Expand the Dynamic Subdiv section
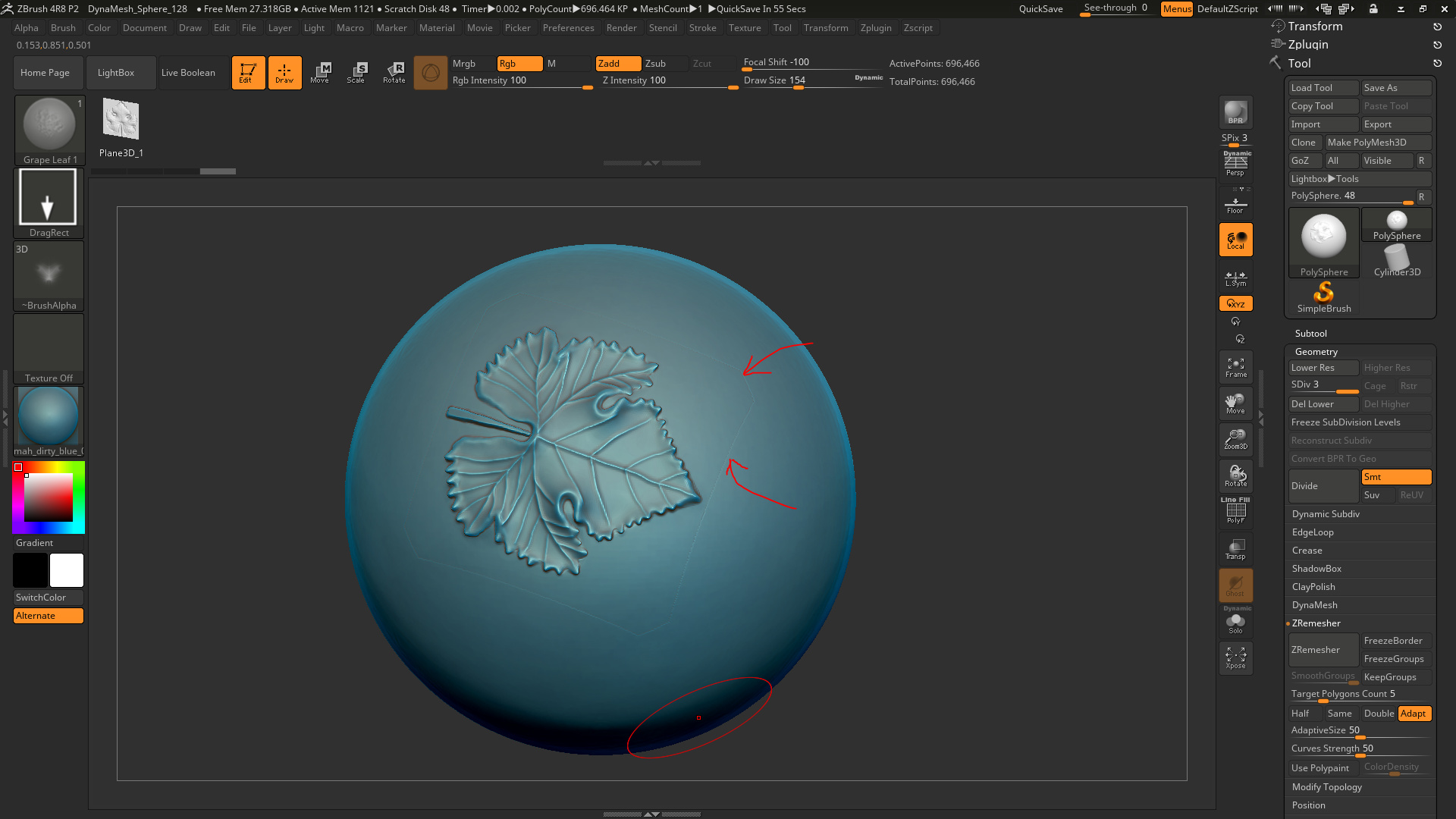 1326,514
